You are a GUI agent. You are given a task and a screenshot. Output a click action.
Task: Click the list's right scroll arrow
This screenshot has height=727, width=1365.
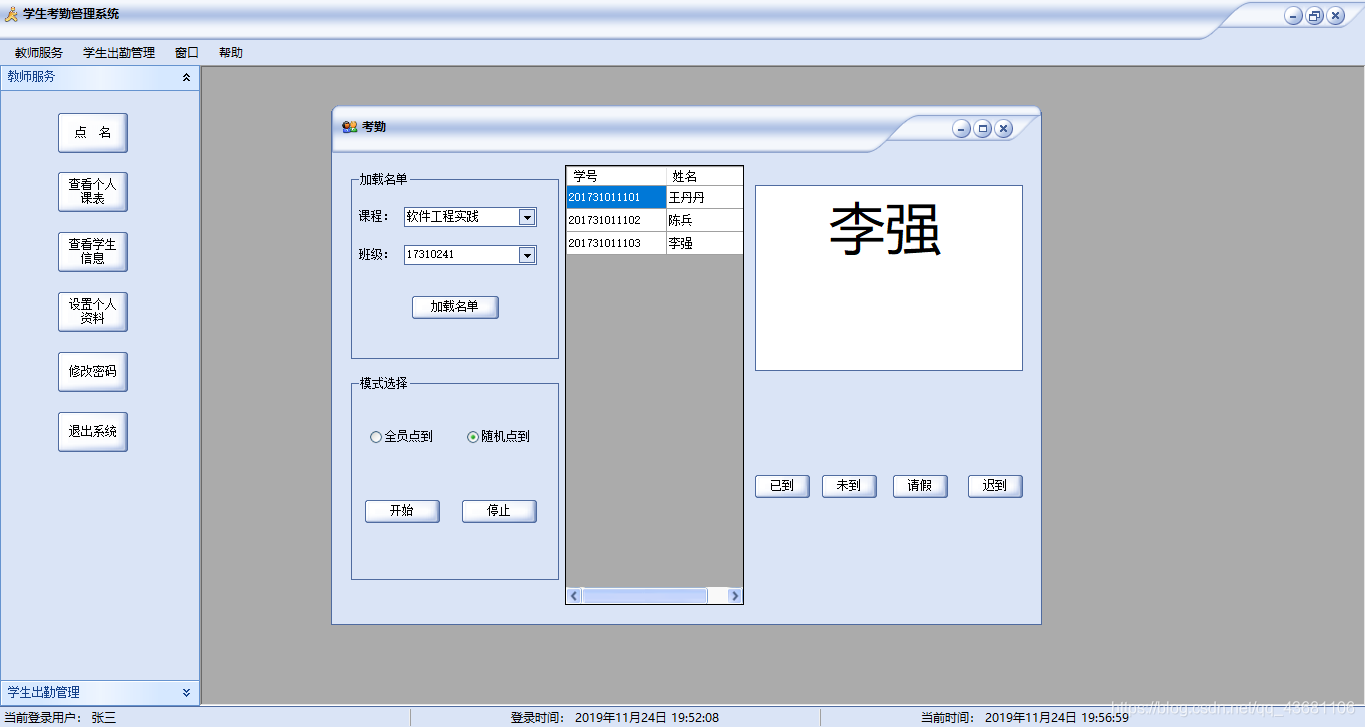coord(735,596)
